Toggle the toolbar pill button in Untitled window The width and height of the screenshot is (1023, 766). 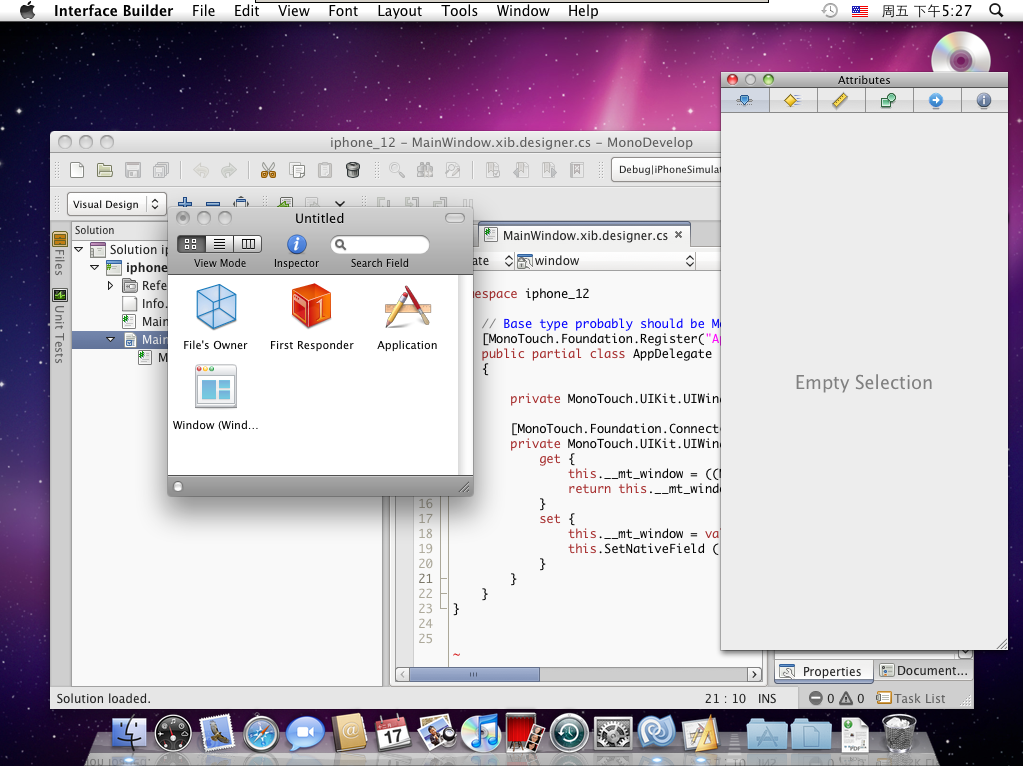coord(455,217)
